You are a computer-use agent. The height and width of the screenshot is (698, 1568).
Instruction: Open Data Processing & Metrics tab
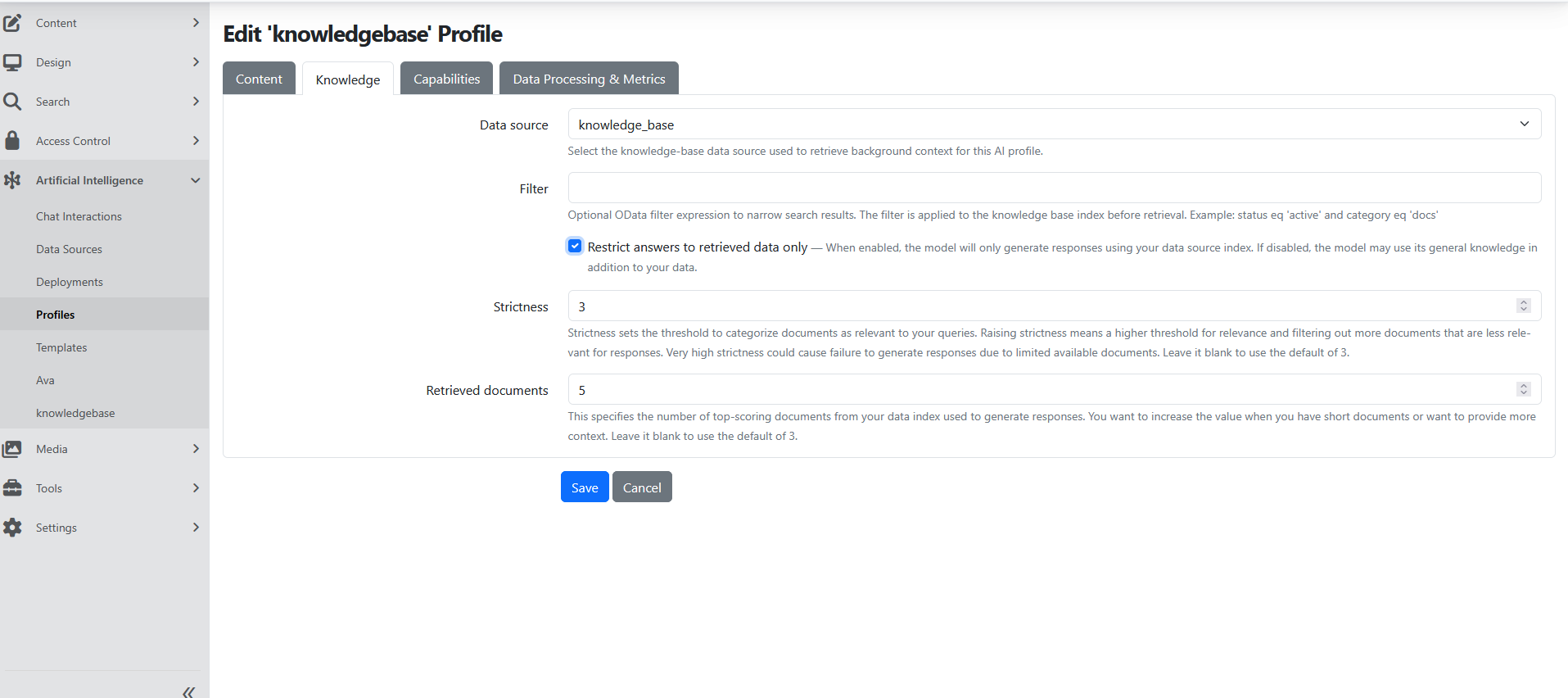[589, 79]
